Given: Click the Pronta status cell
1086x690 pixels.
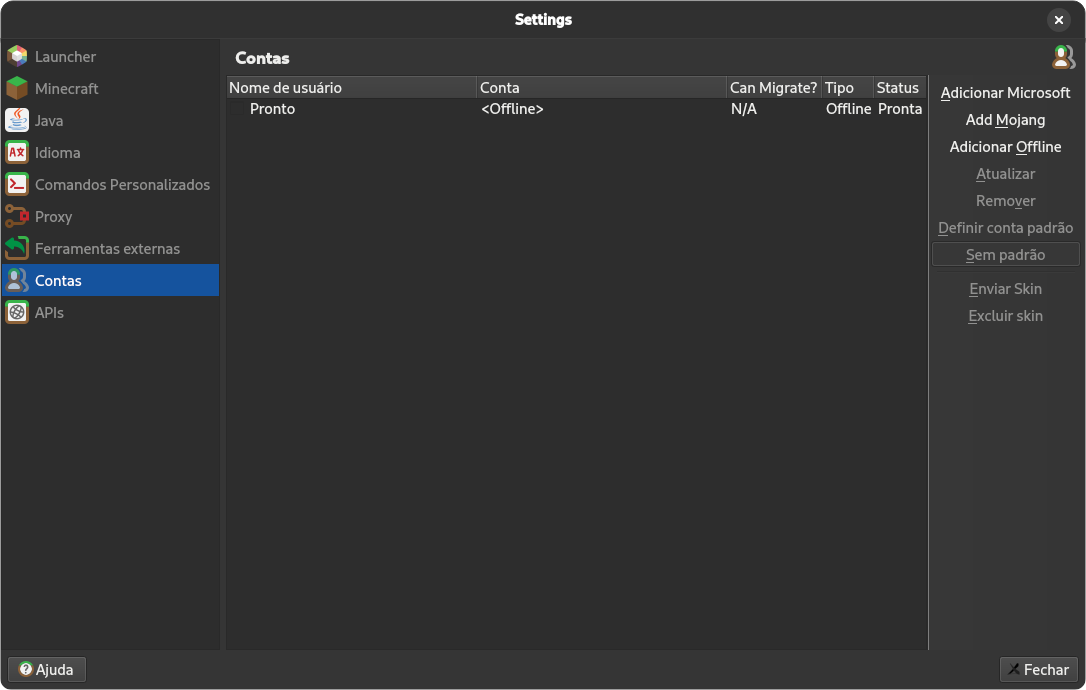Looking at the screenshot, I should pos(900,109).
